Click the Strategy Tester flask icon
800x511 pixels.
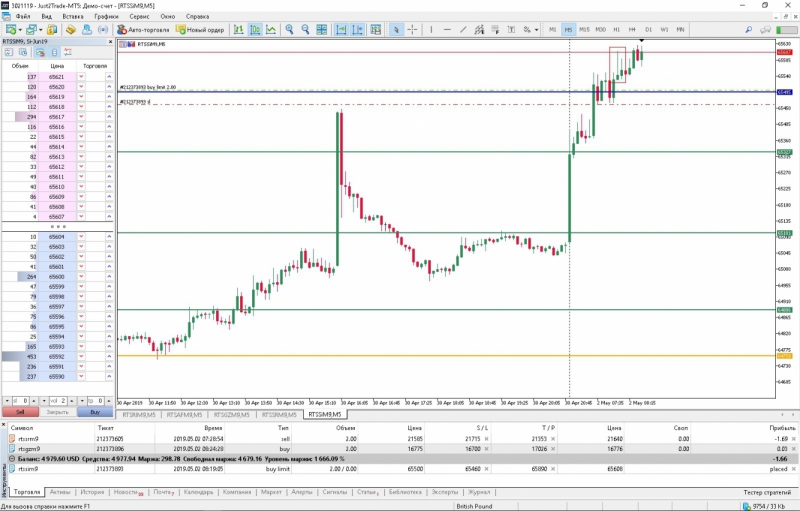coord(87,30)
